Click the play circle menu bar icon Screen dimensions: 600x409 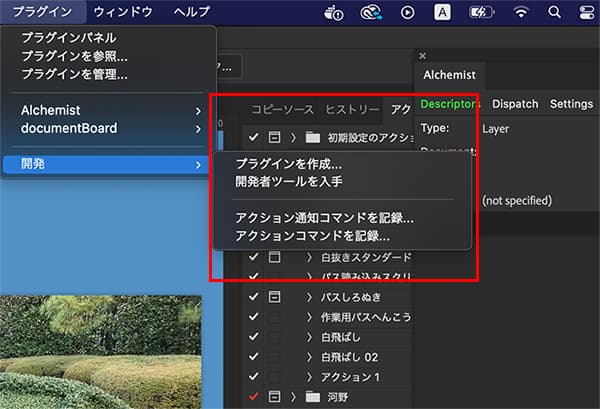[x=407, y=12]
